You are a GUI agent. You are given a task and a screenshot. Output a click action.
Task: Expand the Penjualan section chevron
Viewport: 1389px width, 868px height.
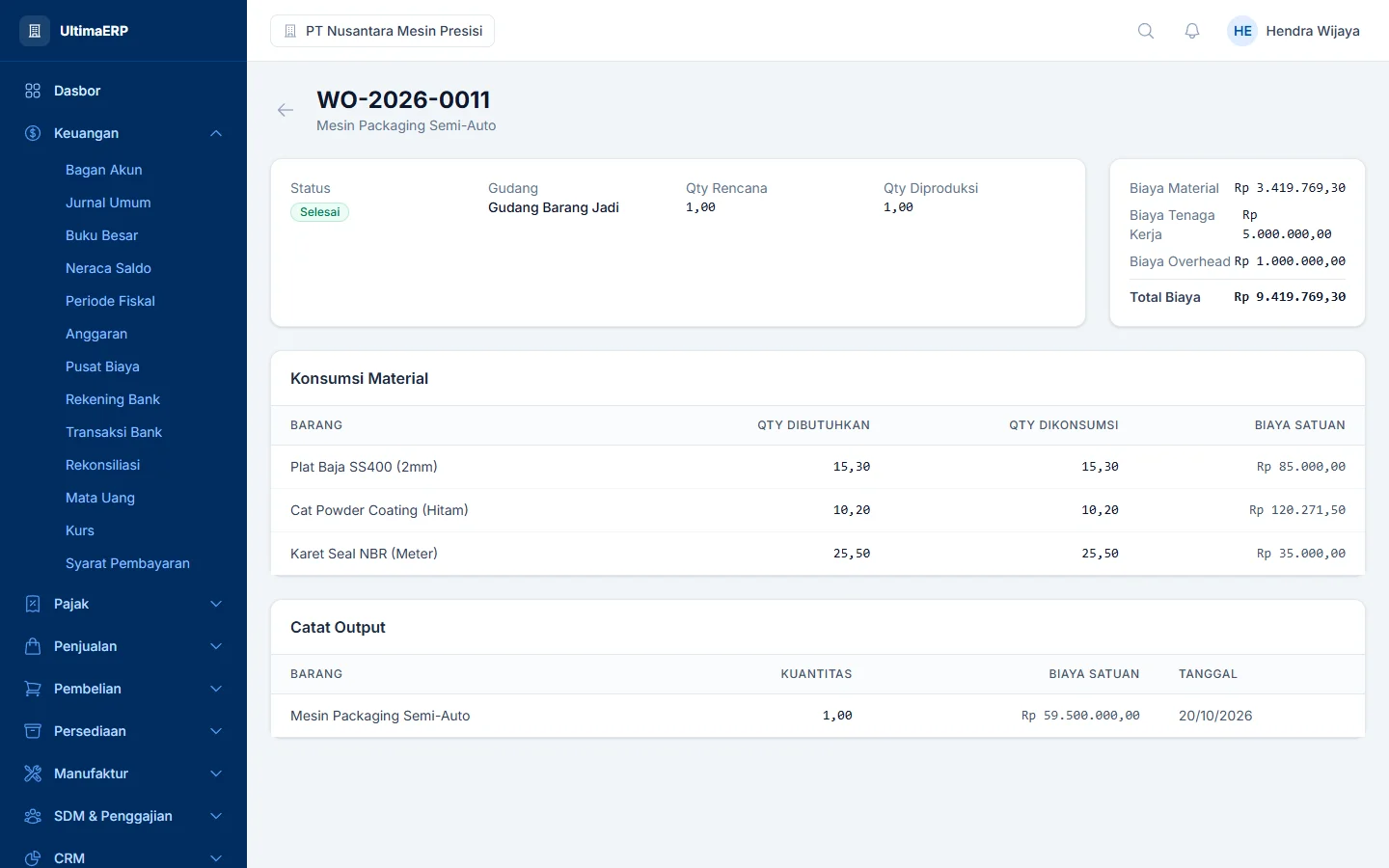click(x=216, y=646)
